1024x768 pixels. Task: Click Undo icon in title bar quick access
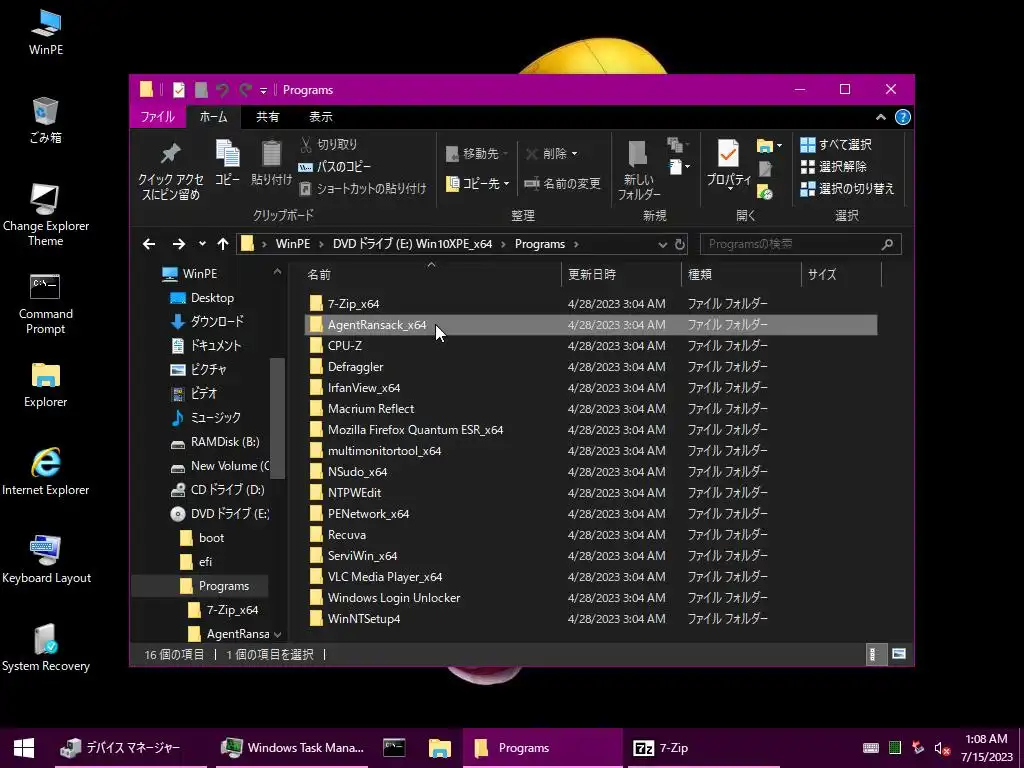click(222, 90)
